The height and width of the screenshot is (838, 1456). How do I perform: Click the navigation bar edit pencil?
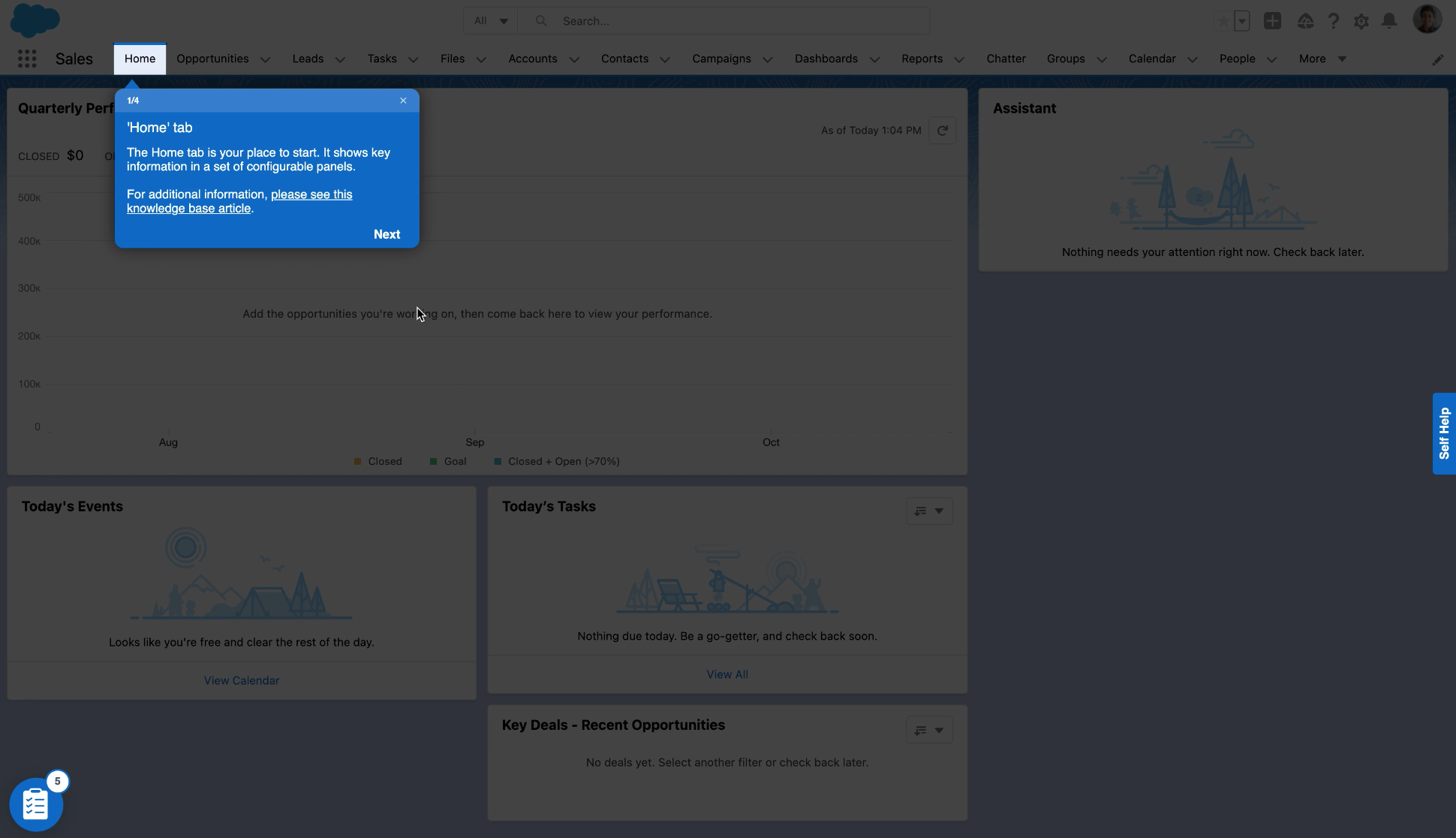pos(1439,59)
